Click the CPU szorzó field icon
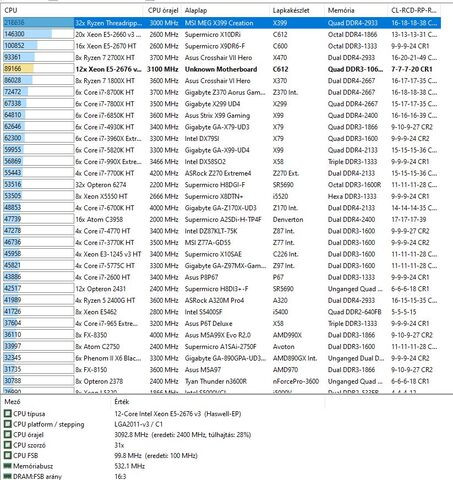453x480 pixels. pyautogui.click(x=8, y=445)
